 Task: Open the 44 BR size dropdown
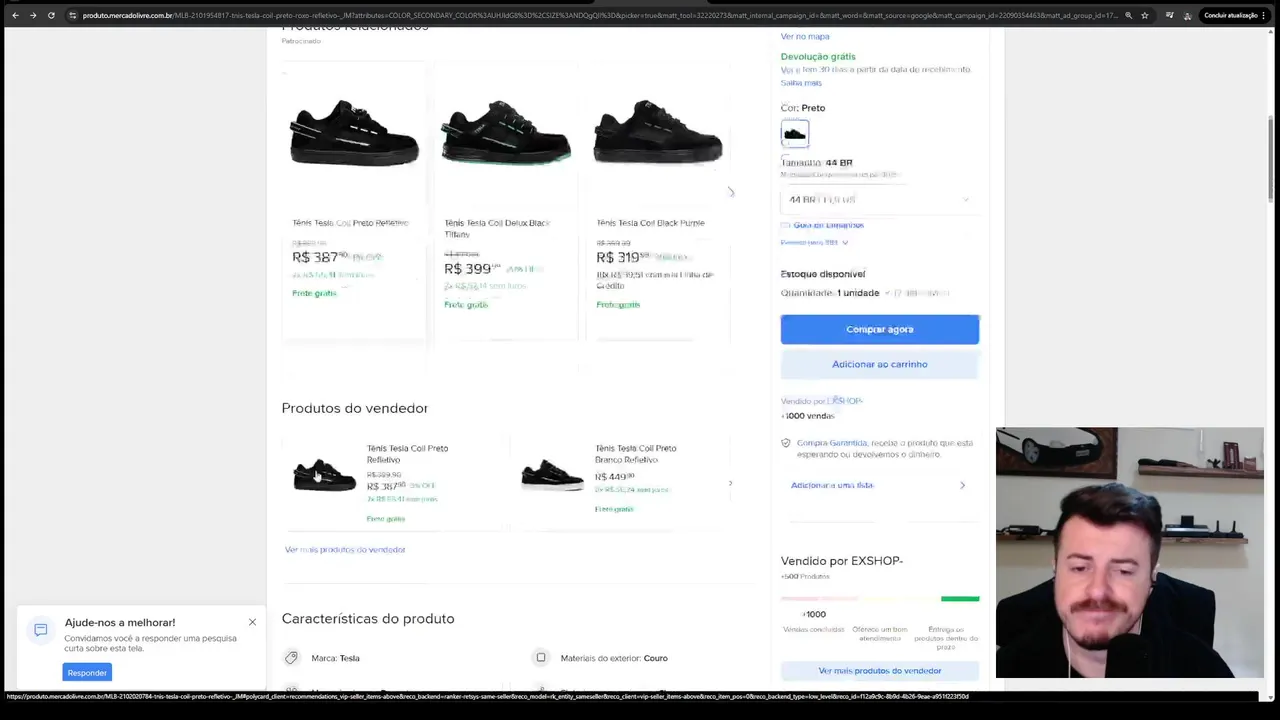click(x=879, y=199)
